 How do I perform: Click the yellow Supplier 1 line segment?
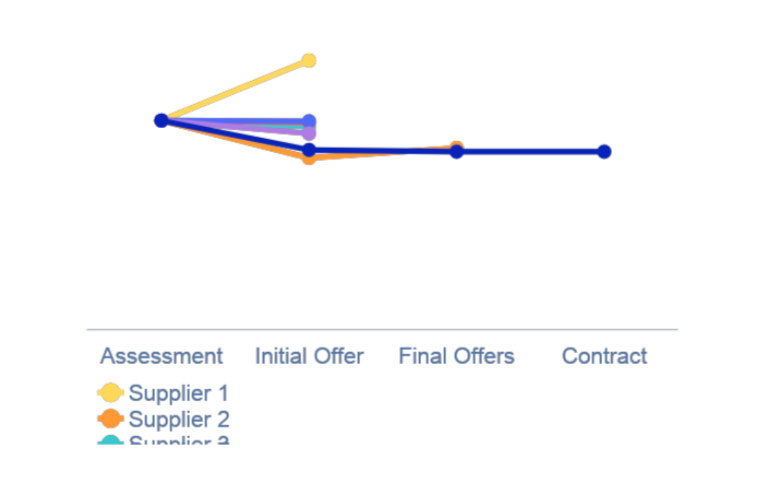click(x=235, y=90)
